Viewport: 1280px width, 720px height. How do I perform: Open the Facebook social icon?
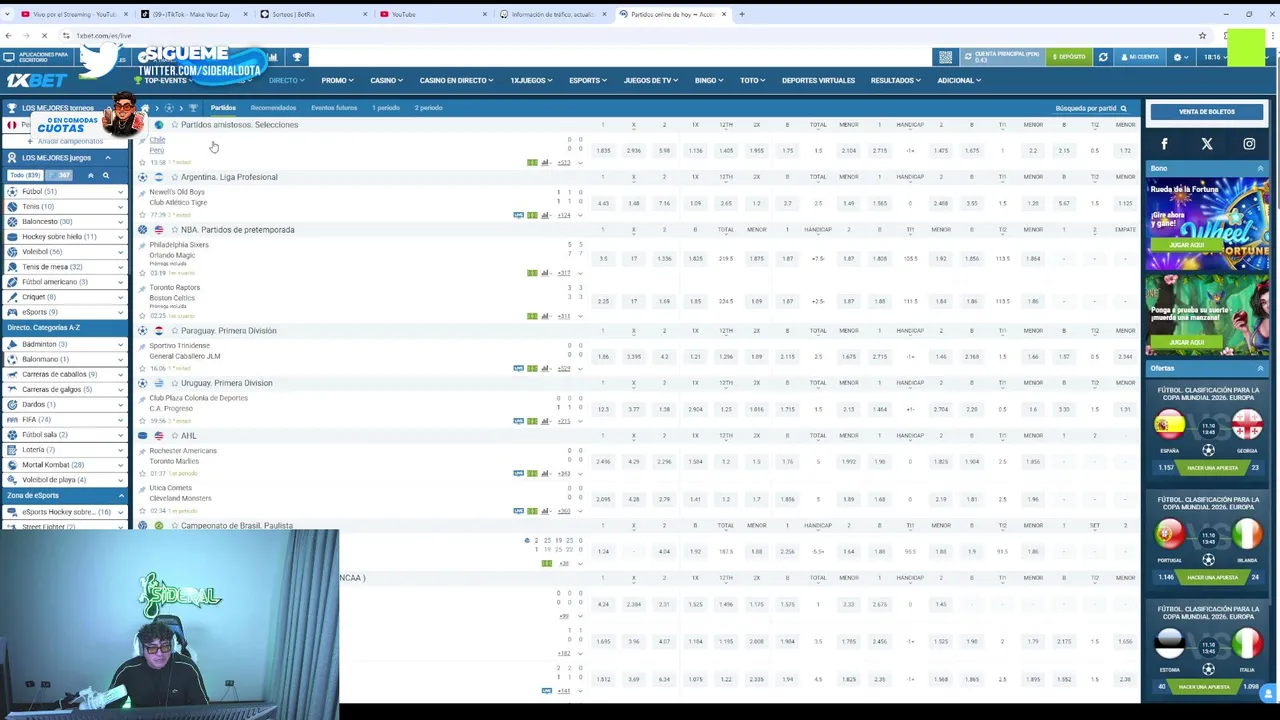coord(1164,144)
